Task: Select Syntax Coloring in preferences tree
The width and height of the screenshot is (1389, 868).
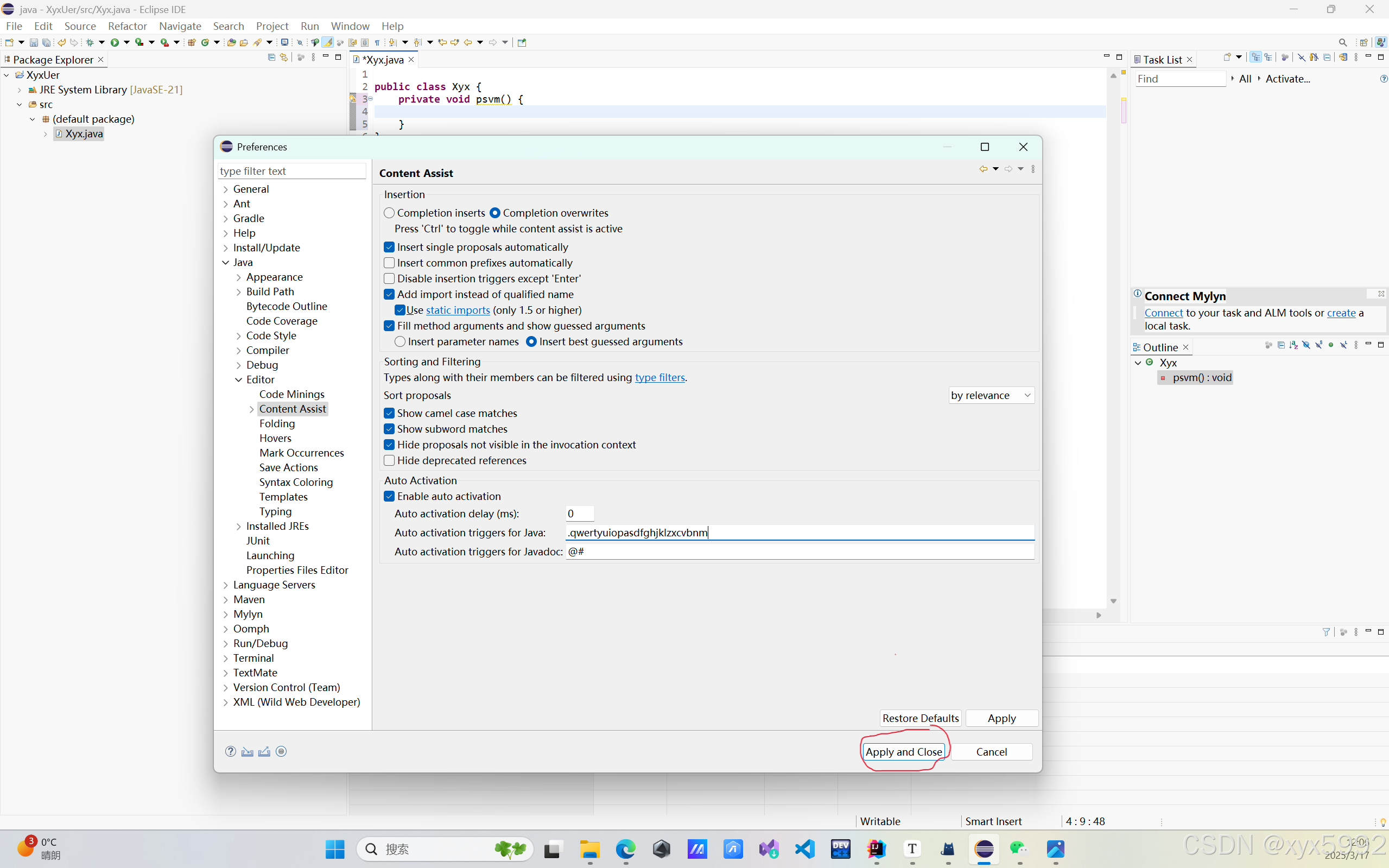Action: (x=296, y=482)
